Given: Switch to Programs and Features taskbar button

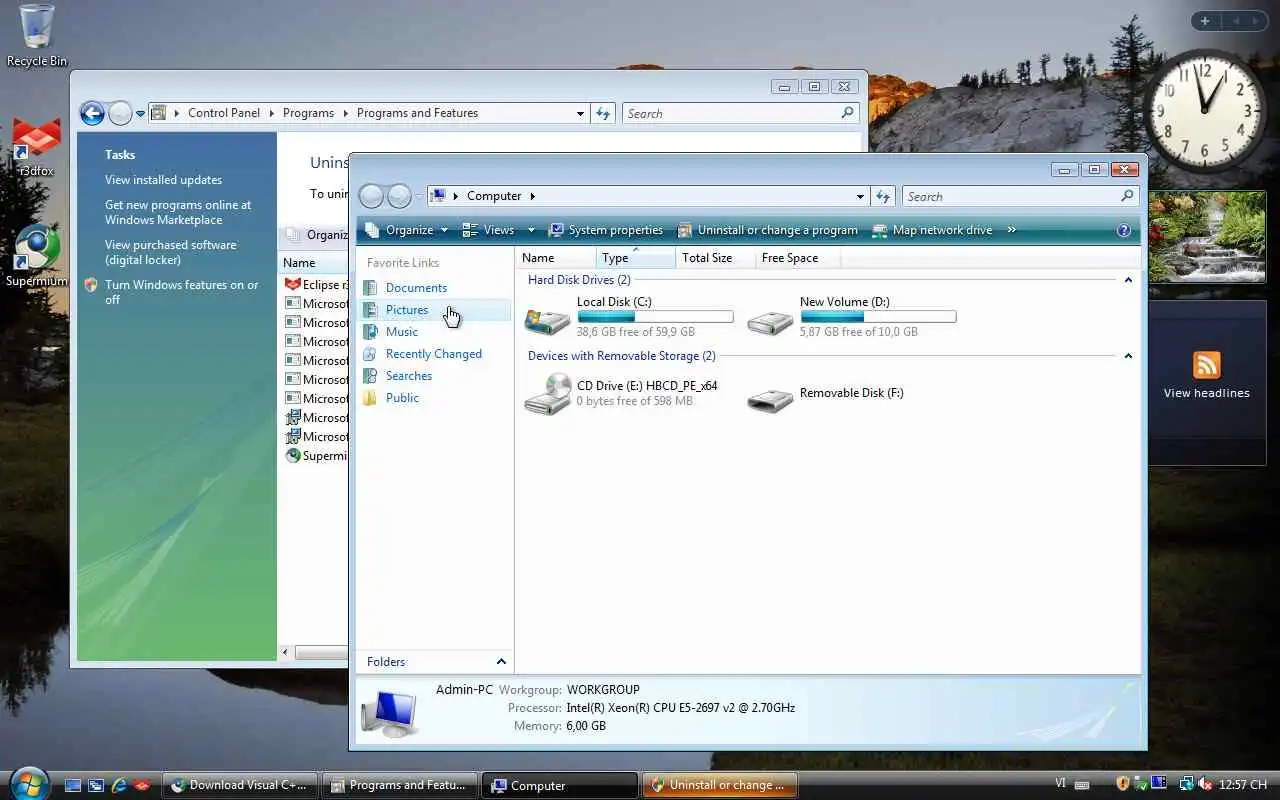Looking at the screenshot, I should (x=400, y=785).
